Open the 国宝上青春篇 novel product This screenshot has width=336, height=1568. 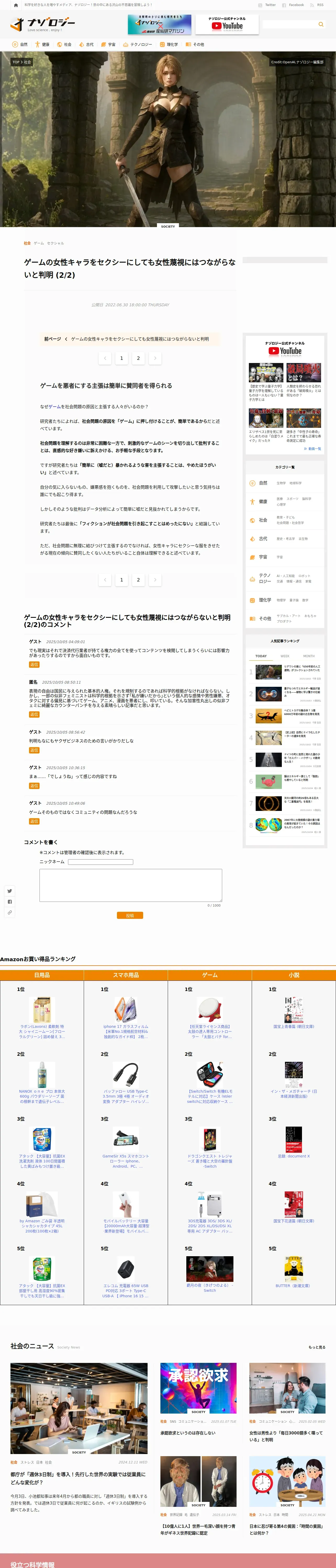coord(294,1013)
